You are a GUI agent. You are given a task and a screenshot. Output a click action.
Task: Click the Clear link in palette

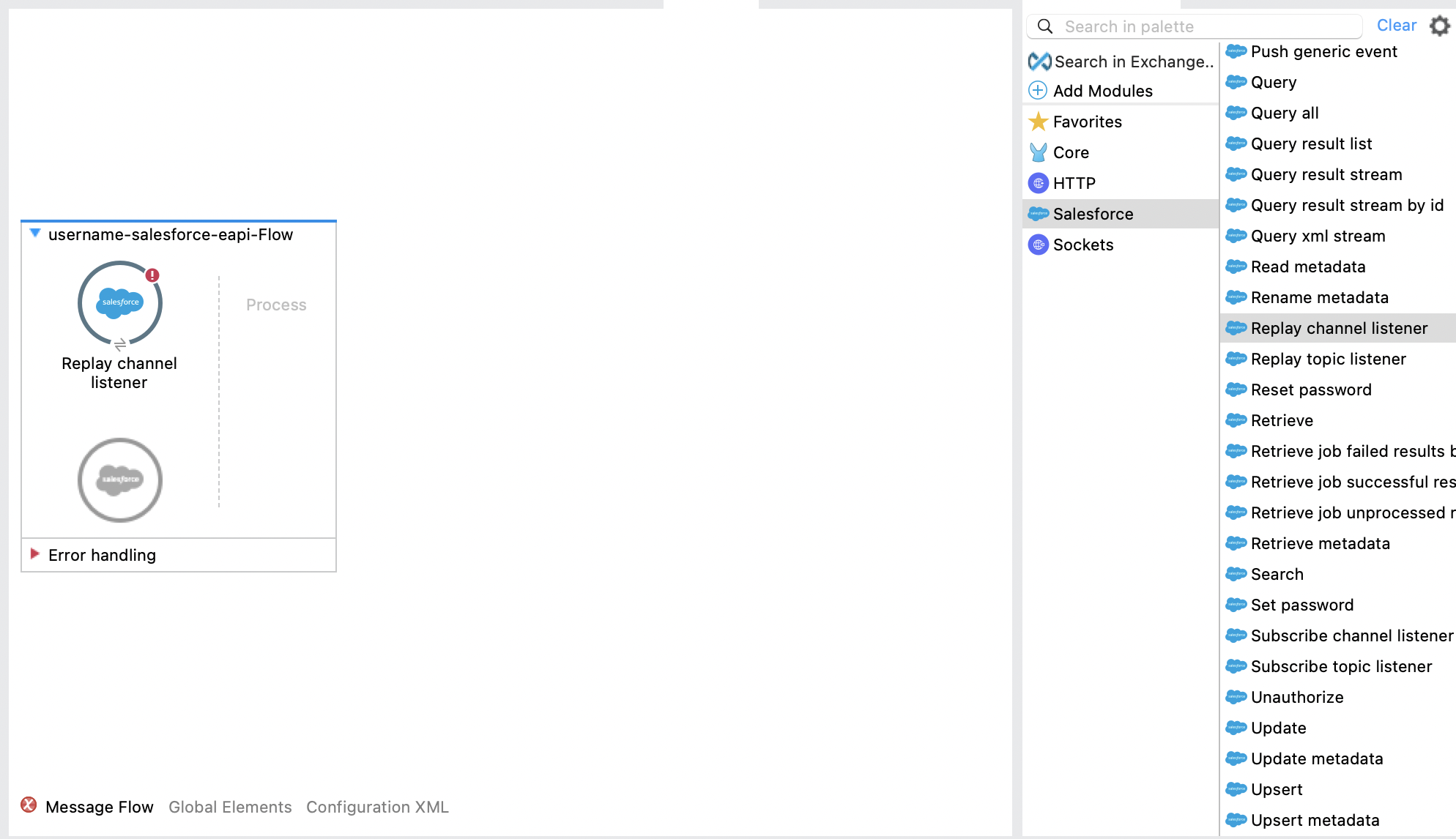click(1397, 26)
